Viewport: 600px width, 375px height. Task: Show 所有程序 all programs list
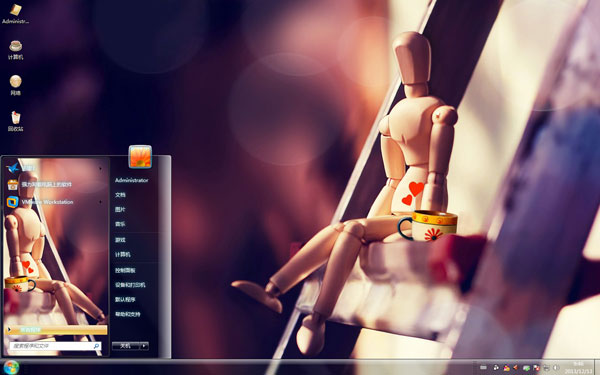(x=56, y=330)
